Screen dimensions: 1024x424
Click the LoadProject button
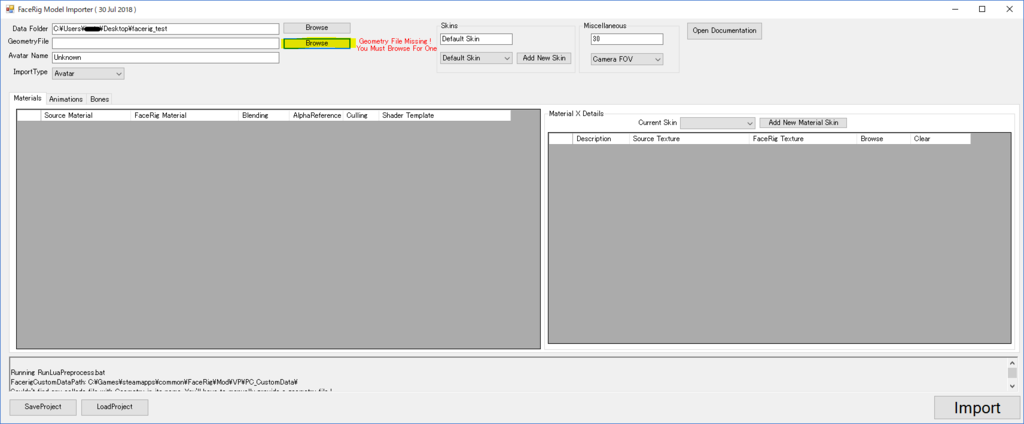[x=114, y=407]
